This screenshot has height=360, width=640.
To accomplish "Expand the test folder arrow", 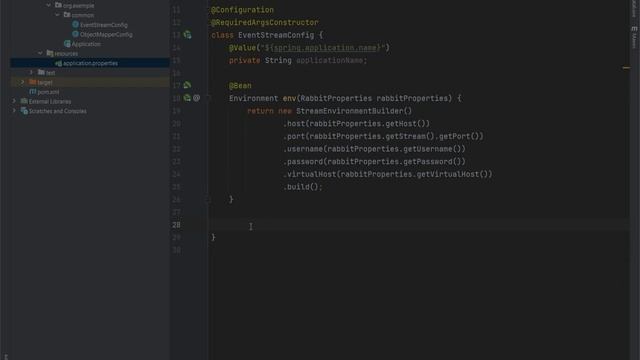I will (31, 72).
